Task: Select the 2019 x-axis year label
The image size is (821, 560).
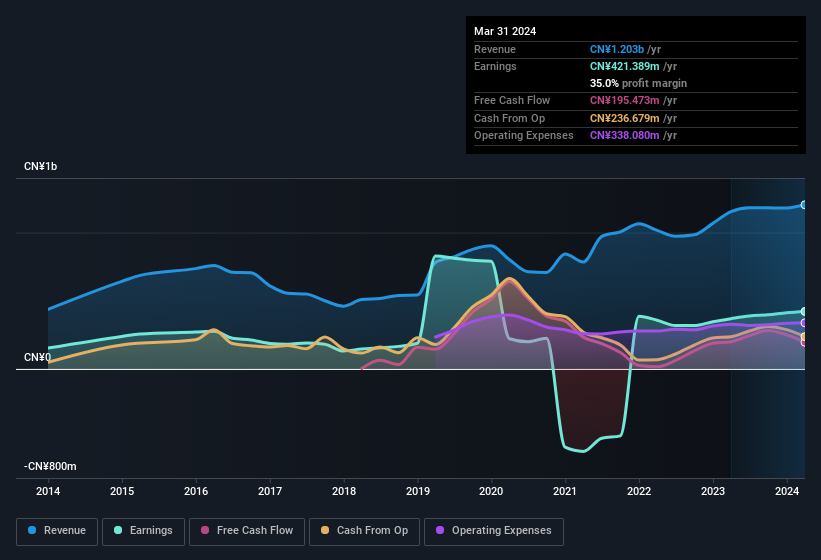Action: (x=417, y=491)
